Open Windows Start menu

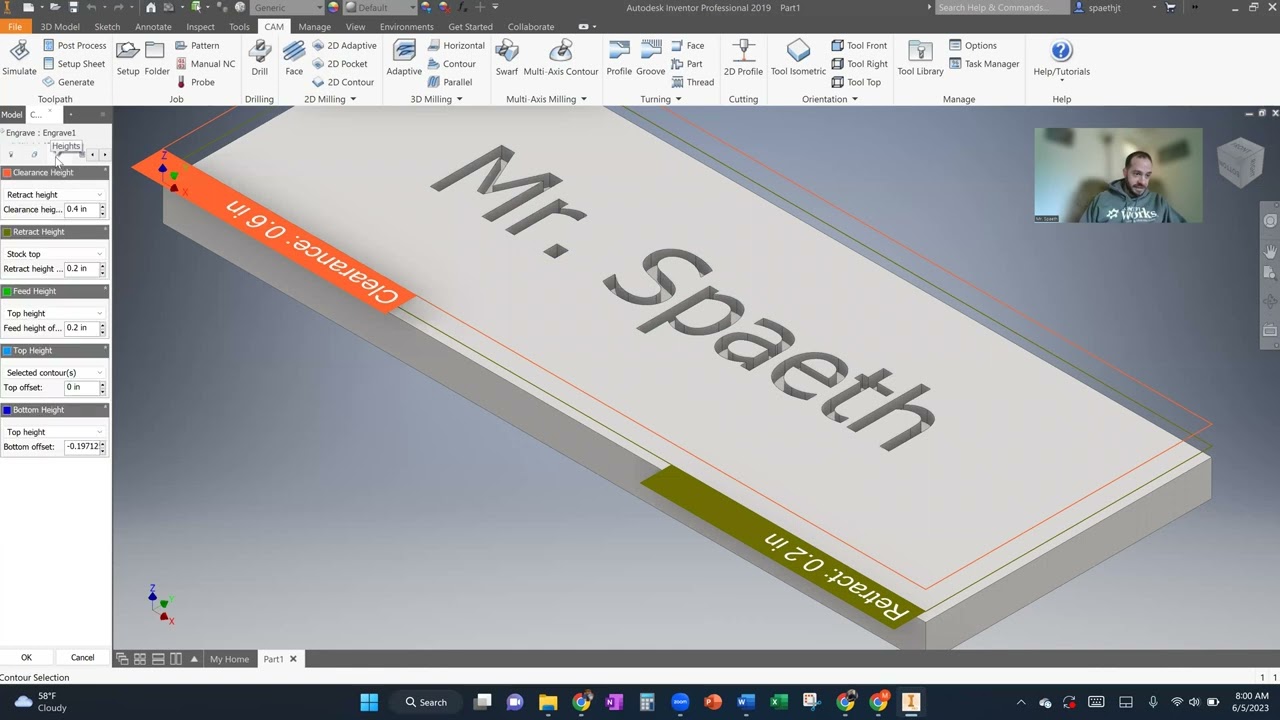point(369,702)
